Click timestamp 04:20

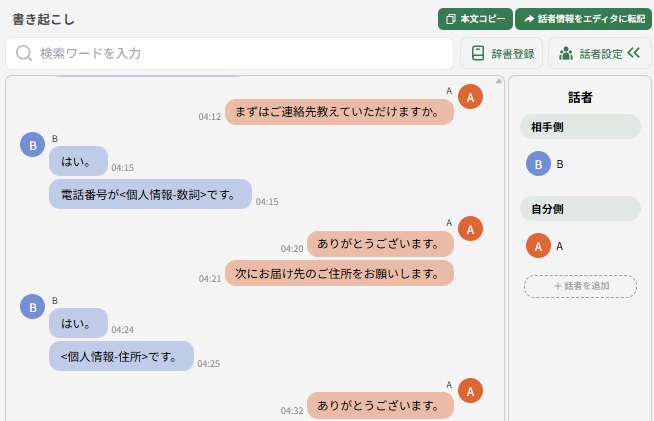(x=292, y=249)
